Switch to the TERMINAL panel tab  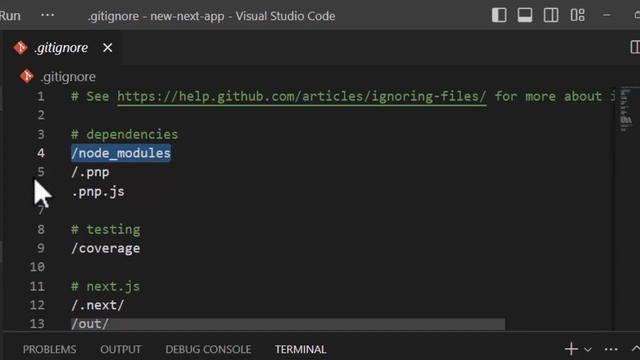pyautogui.click(x=300, y=349)
